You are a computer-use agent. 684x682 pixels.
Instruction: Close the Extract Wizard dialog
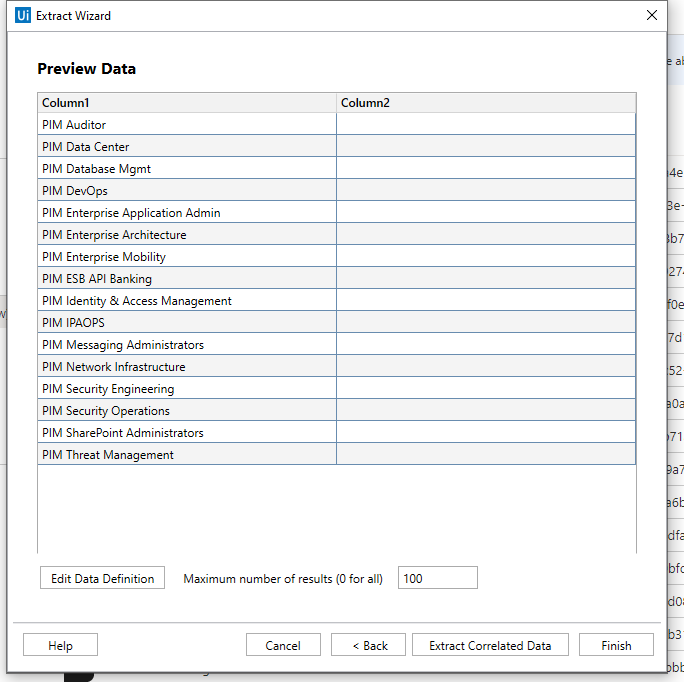[652, 15]
